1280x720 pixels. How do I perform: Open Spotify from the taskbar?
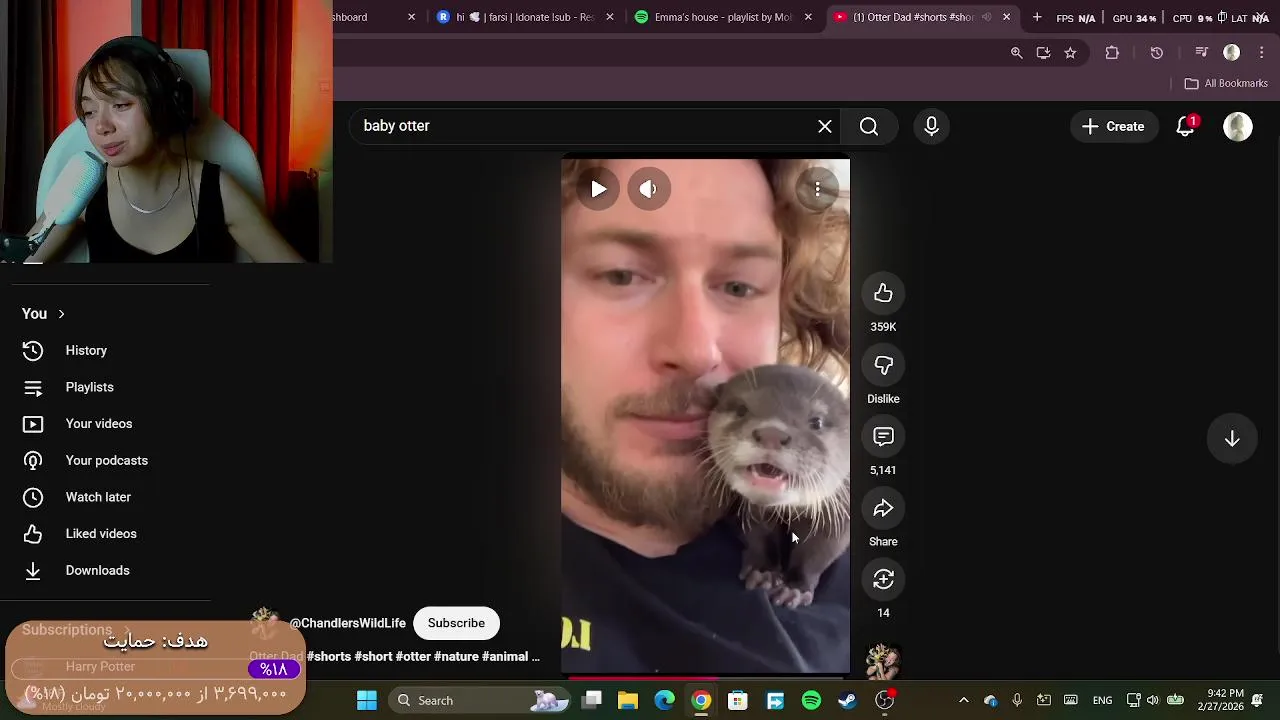click(x=811, y=701)
